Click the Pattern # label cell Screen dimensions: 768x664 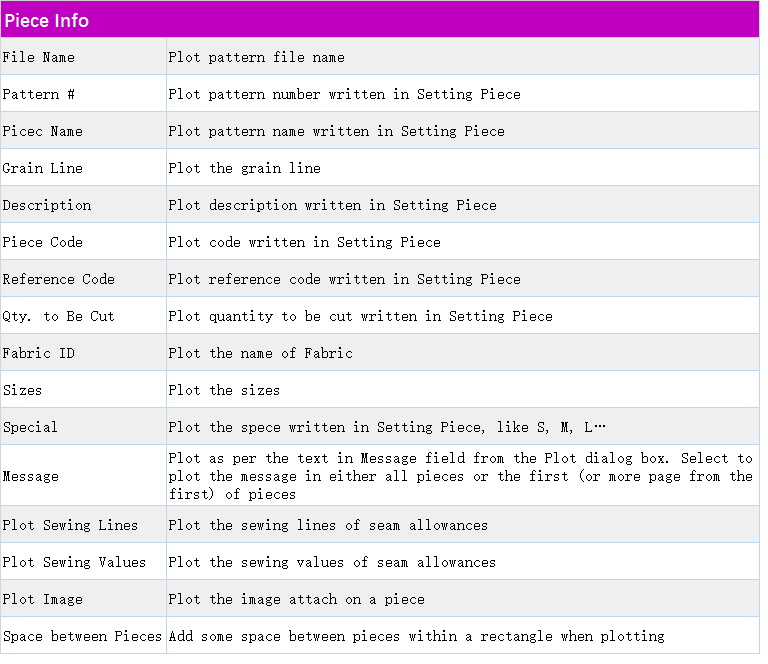pos(39,94)
